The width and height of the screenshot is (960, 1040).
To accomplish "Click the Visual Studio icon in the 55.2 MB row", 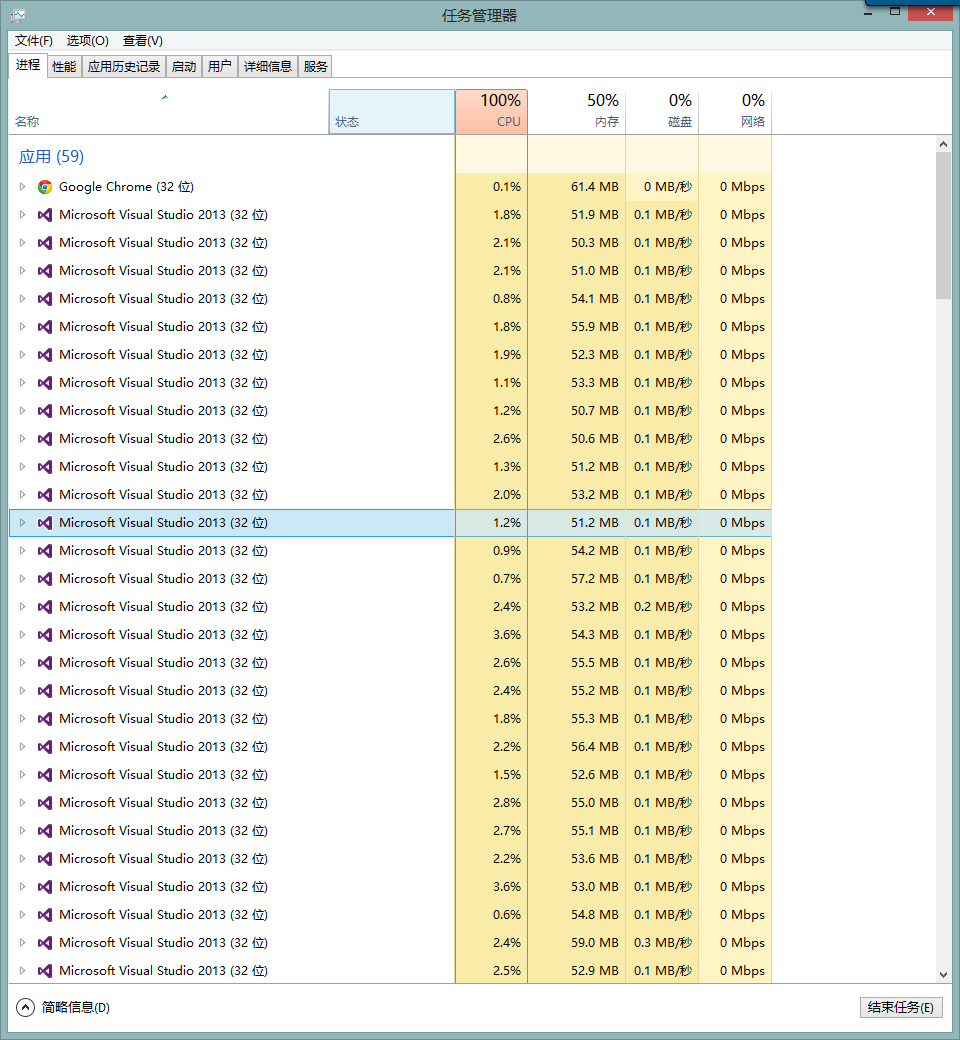I will point(44,690).
